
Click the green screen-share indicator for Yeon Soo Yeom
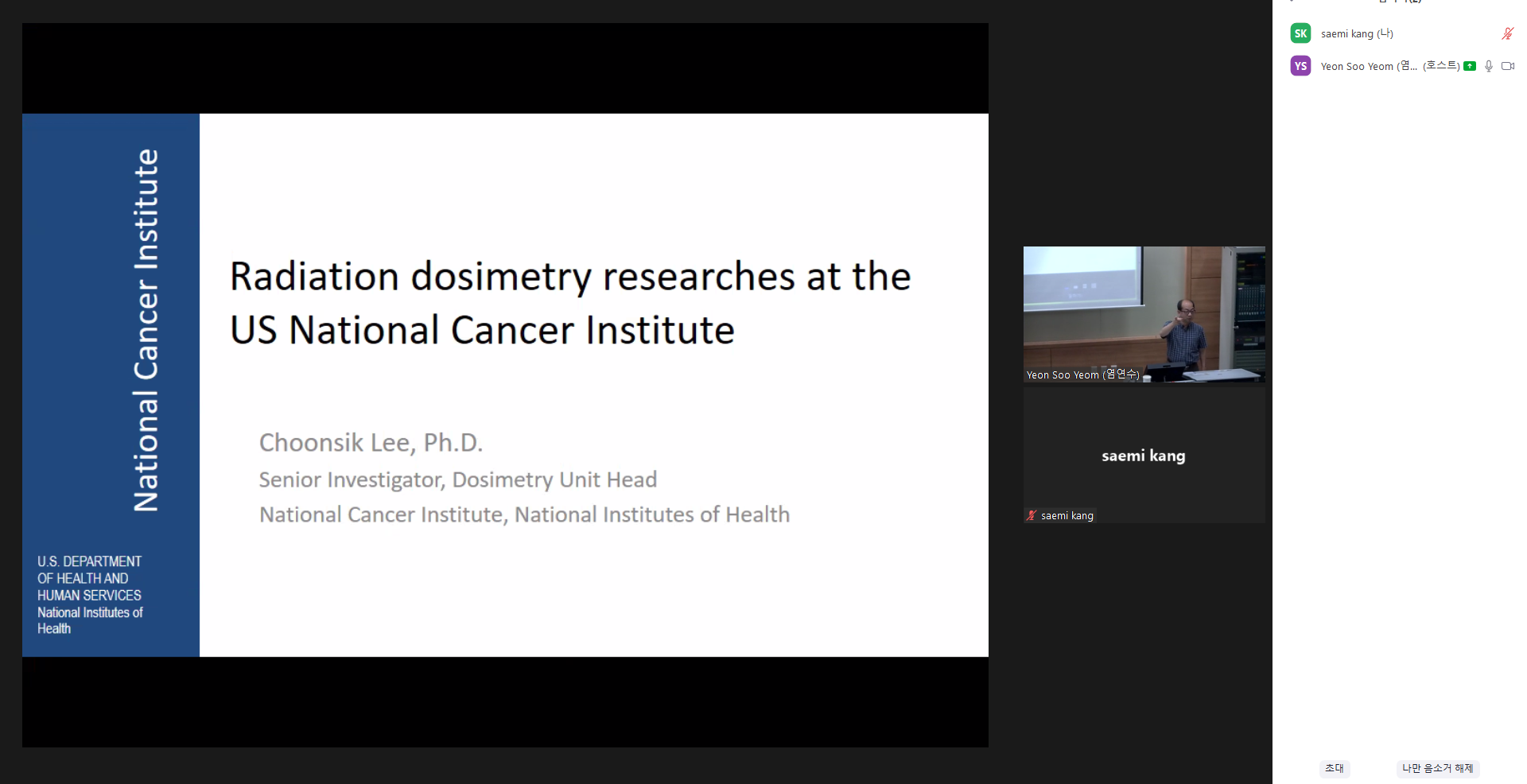point(1470,66)
